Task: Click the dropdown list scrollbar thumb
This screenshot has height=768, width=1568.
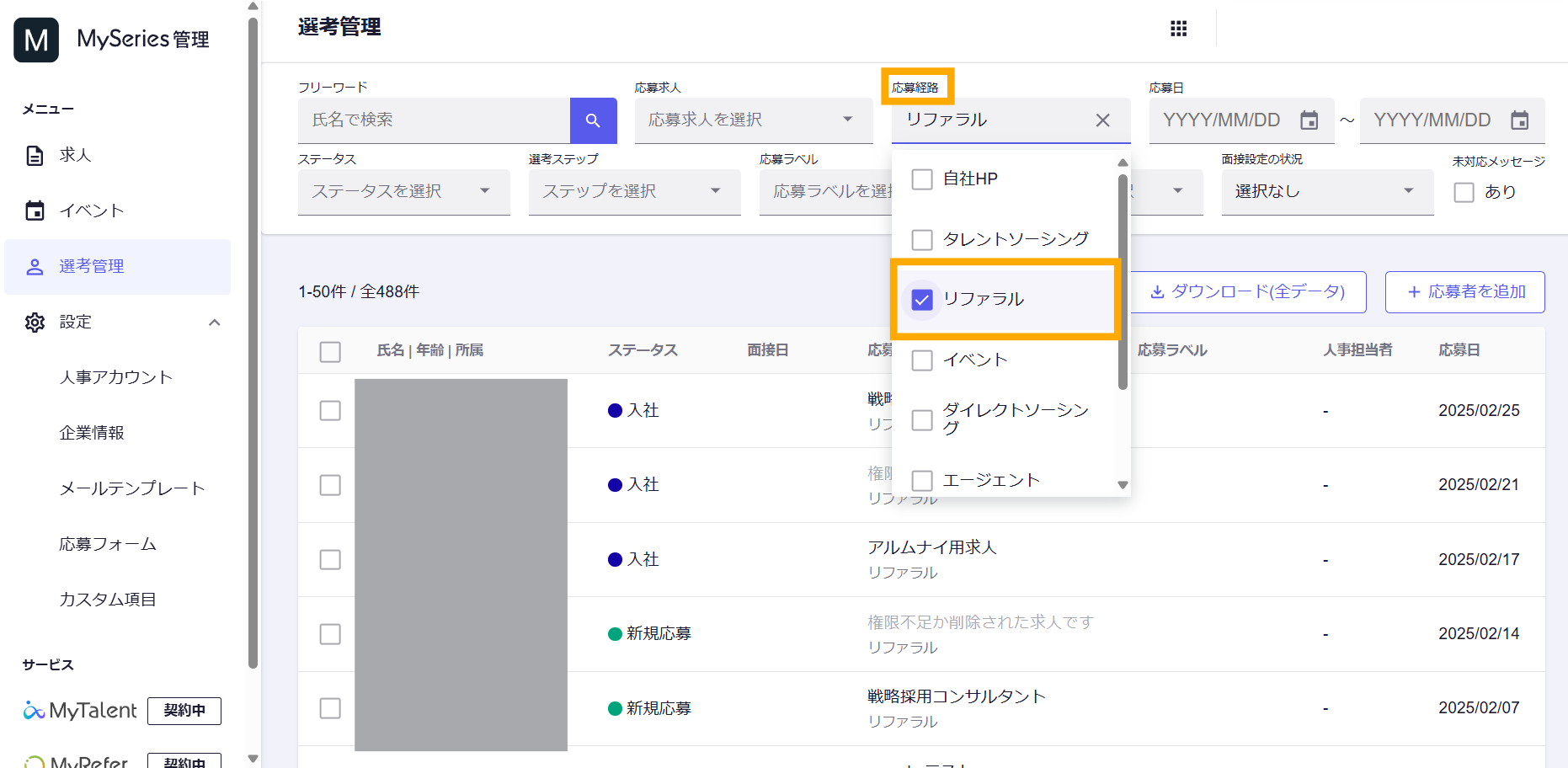Action: pyautogui.click(x=1123, y=282)
